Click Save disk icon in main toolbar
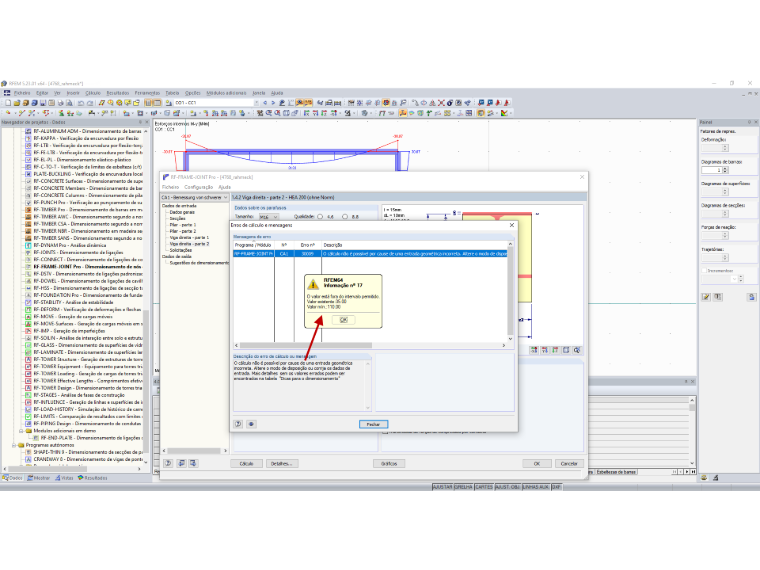Screen dimensions: 760x570 (43, 103)
